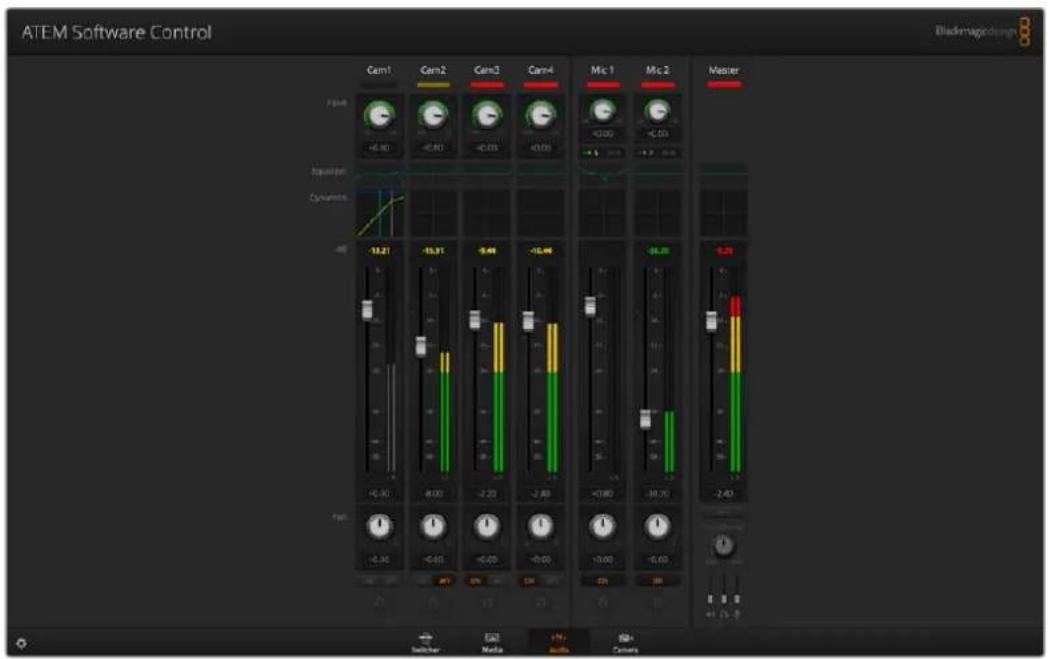Turn on Cam1 with its ON button
Image resolution: width=1048 pixels, height=659 pixels.
(x=368, y=581)
